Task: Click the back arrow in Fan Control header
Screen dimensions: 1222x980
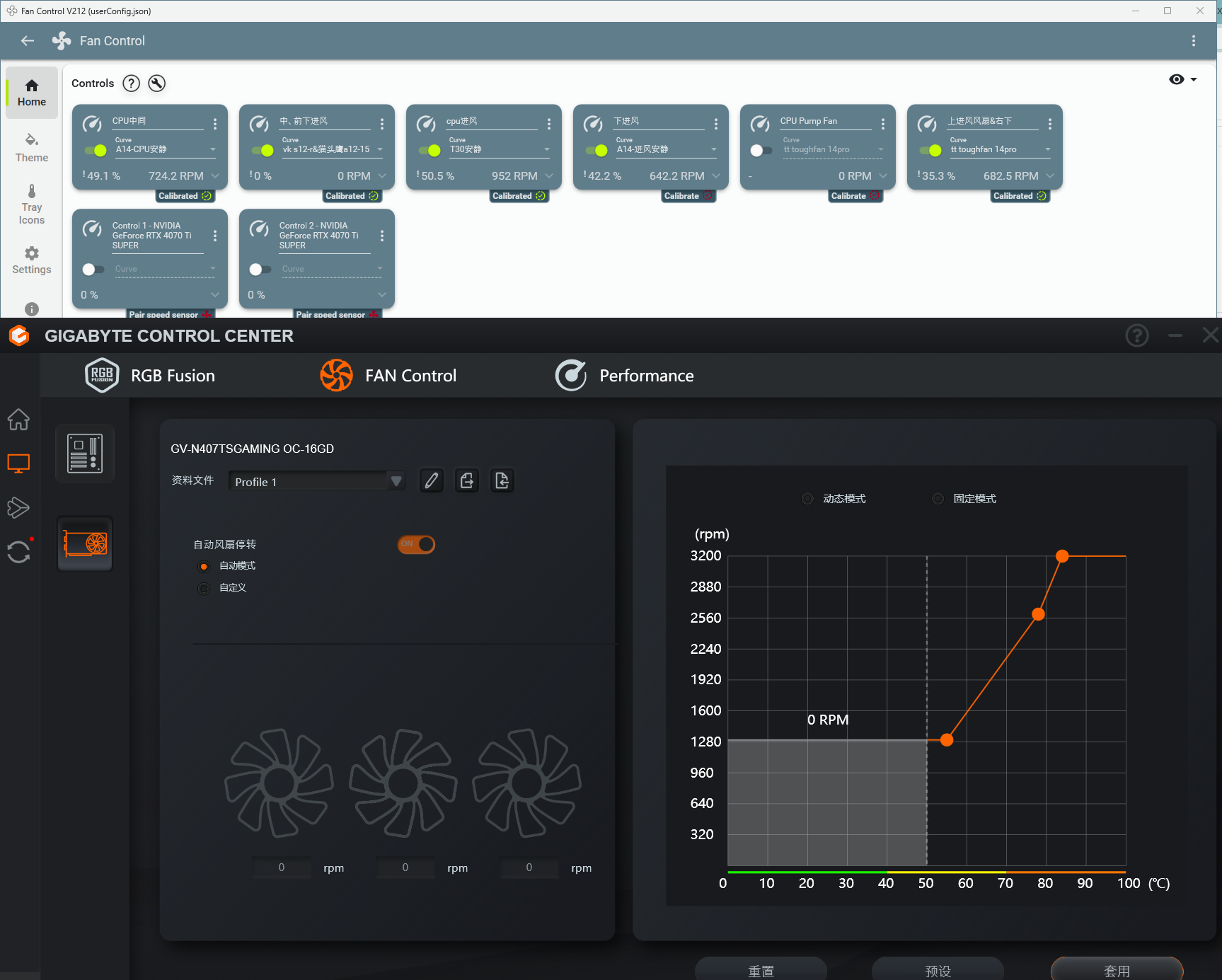Action: click(x=28, y=41)
